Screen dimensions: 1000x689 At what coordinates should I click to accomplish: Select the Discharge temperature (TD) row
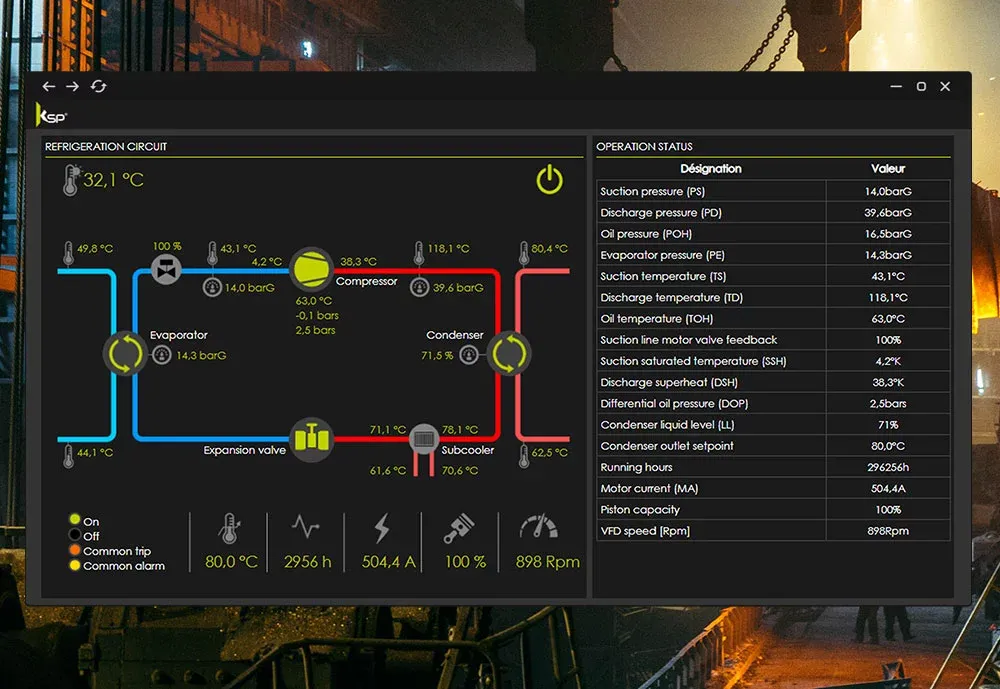pos(712,298)
